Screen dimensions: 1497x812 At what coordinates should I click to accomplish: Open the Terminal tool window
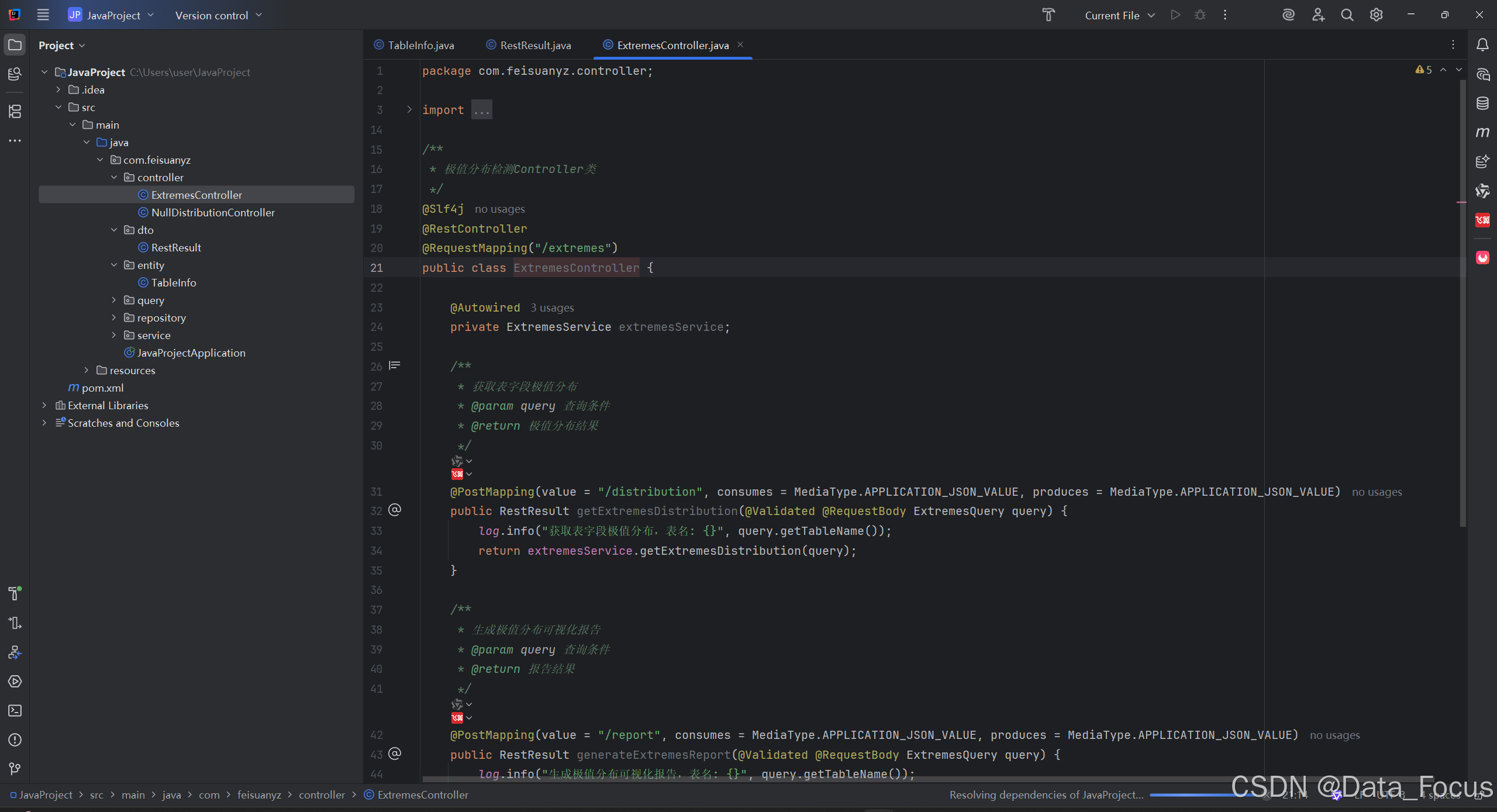[x=15, y=710]
